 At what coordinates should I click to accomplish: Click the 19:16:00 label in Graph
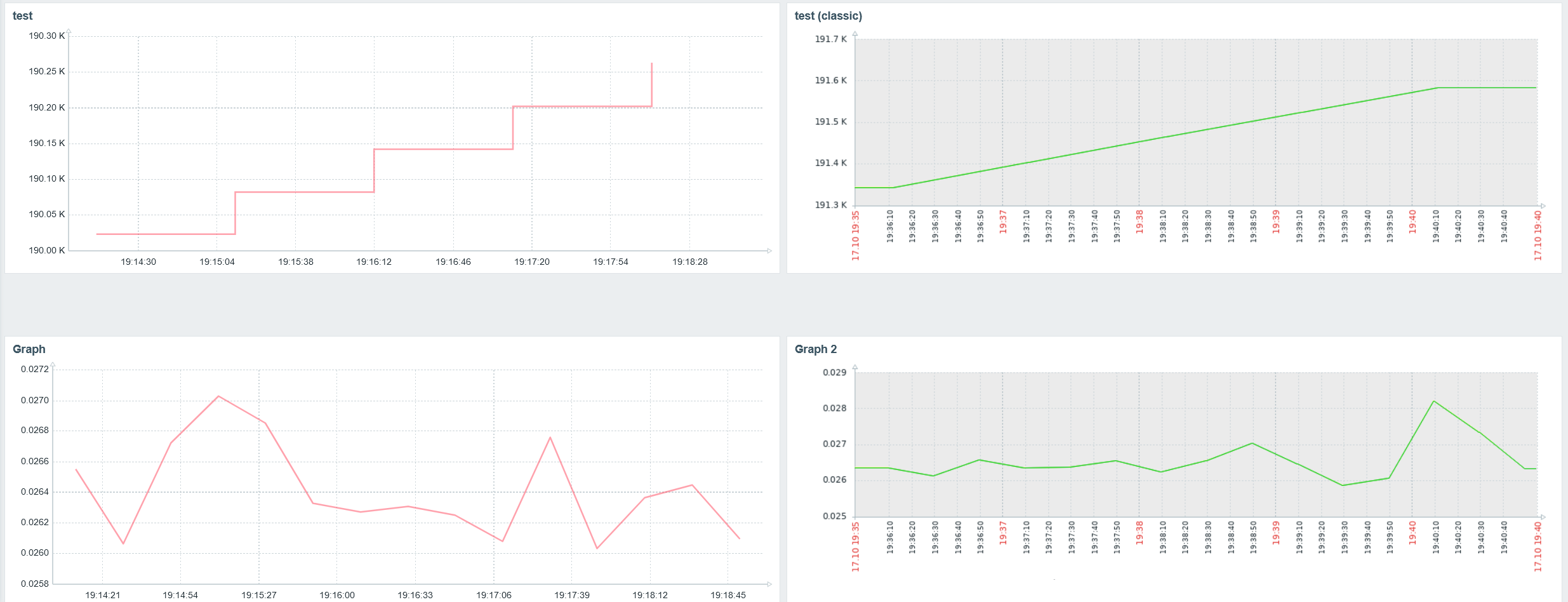point(337,595)
